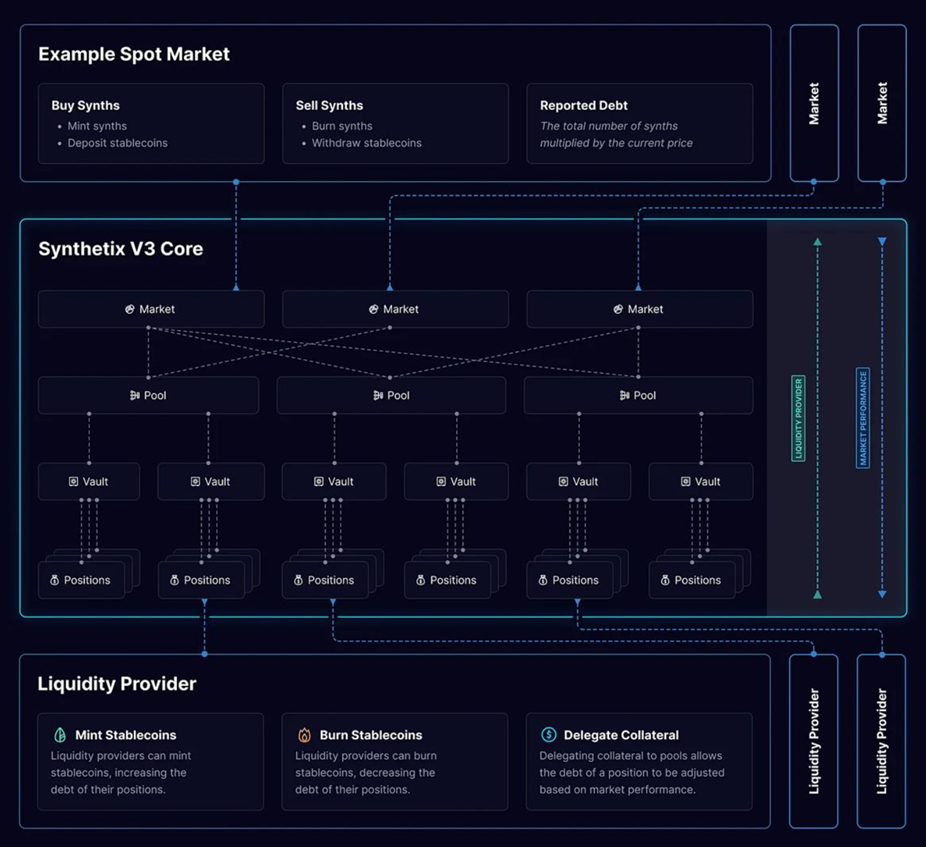Click the icon in the leftmost Market node
The height and width of the screenshot is (847, 926).
click(x=130, y=309)
